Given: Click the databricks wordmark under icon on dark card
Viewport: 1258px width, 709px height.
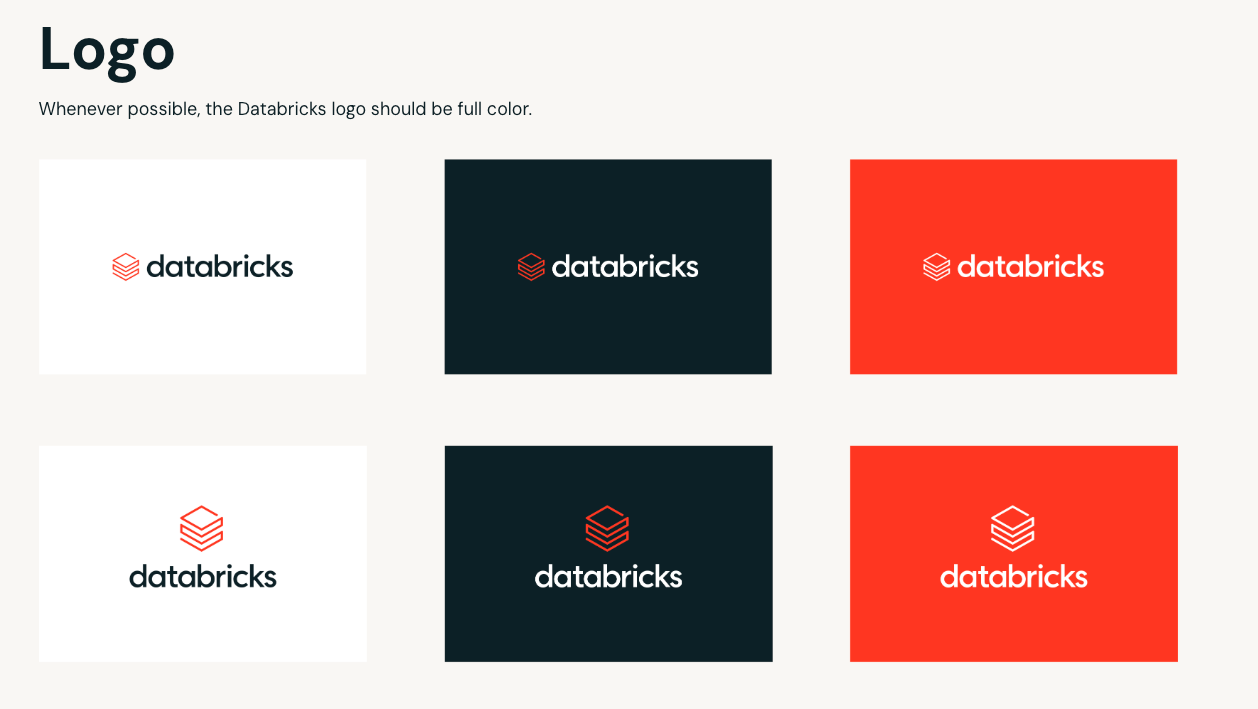Looking at the screenshot, I should click(x=608, y=576).
